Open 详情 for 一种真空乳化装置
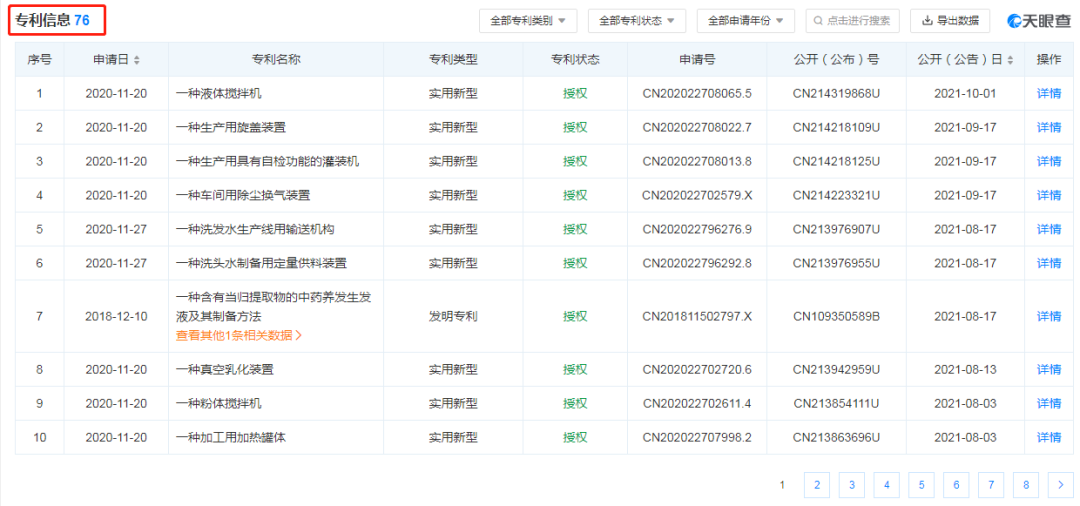This screenshot has width=1080, height=506. 1049,370
